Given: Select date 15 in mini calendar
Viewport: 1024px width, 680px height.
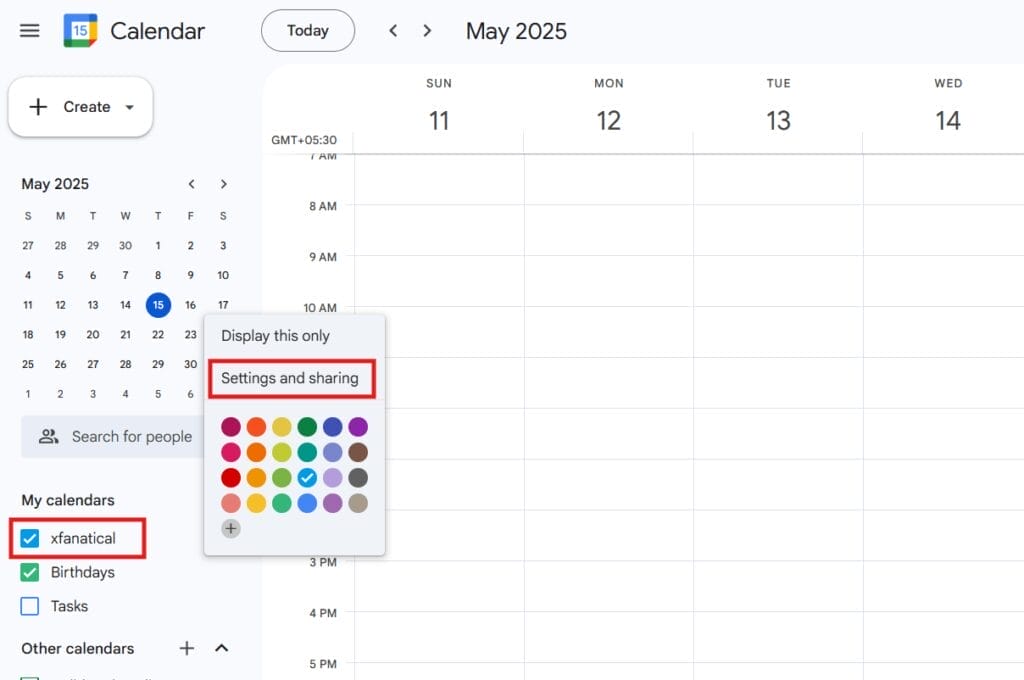Looking at the screenshot, I should click(158, 305).
